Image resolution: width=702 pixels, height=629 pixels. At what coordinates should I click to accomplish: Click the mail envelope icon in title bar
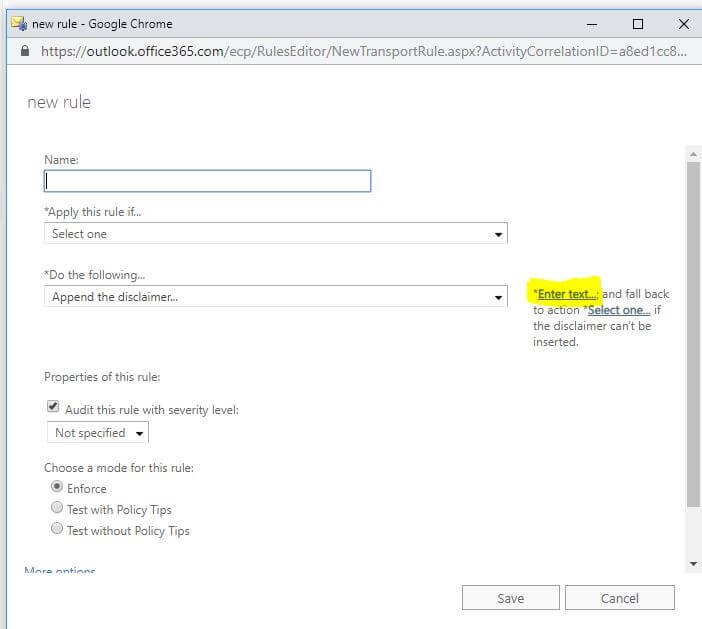coord(17,23)
